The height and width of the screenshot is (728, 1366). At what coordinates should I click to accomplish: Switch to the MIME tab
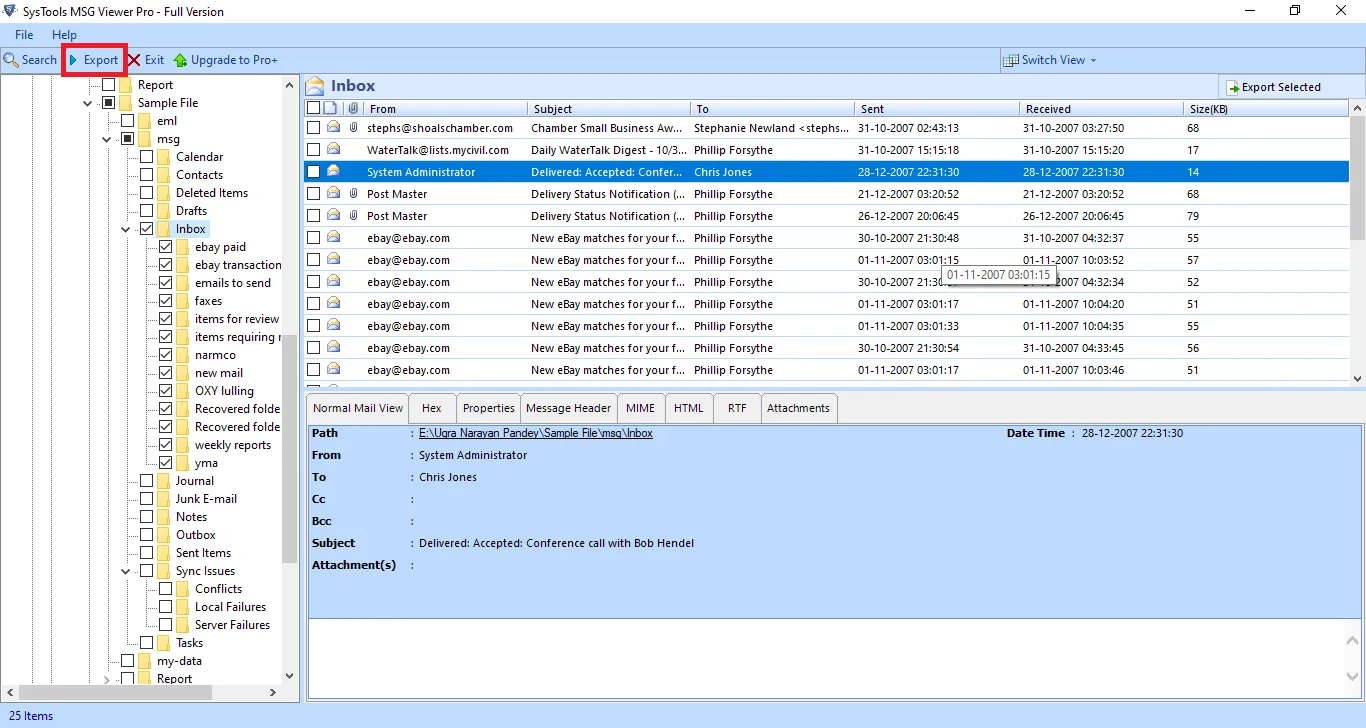pyautogui.click(x=641, y=408)
